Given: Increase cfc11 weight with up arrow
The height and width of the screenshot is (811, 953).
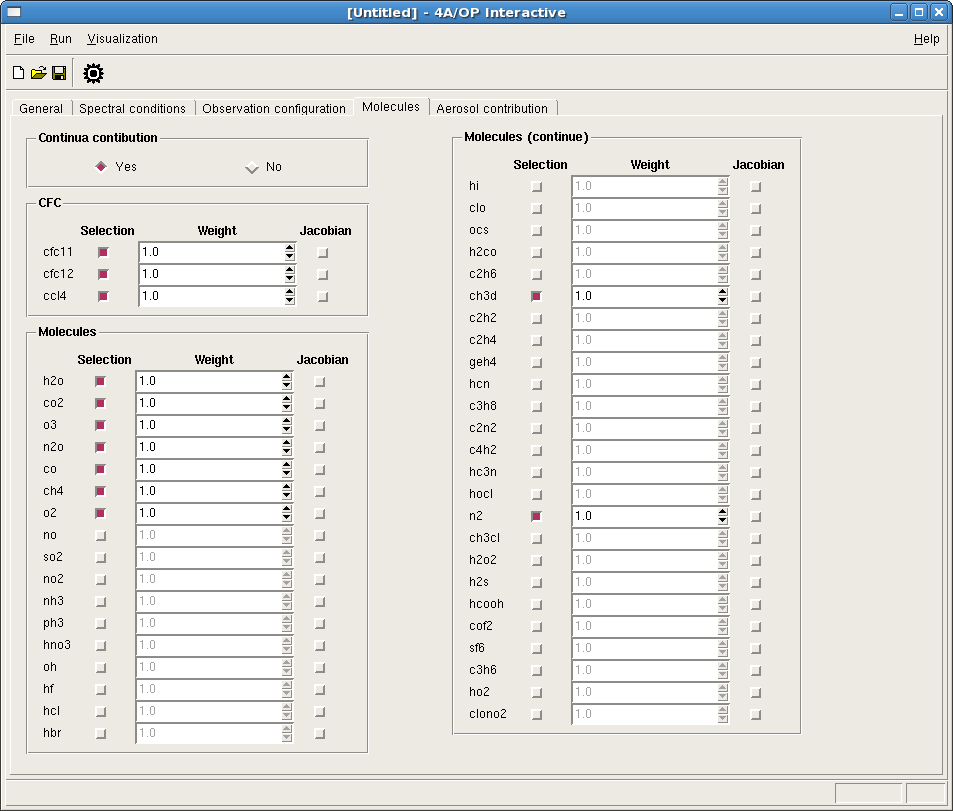Looking at the screenshot, I should 289,247.
